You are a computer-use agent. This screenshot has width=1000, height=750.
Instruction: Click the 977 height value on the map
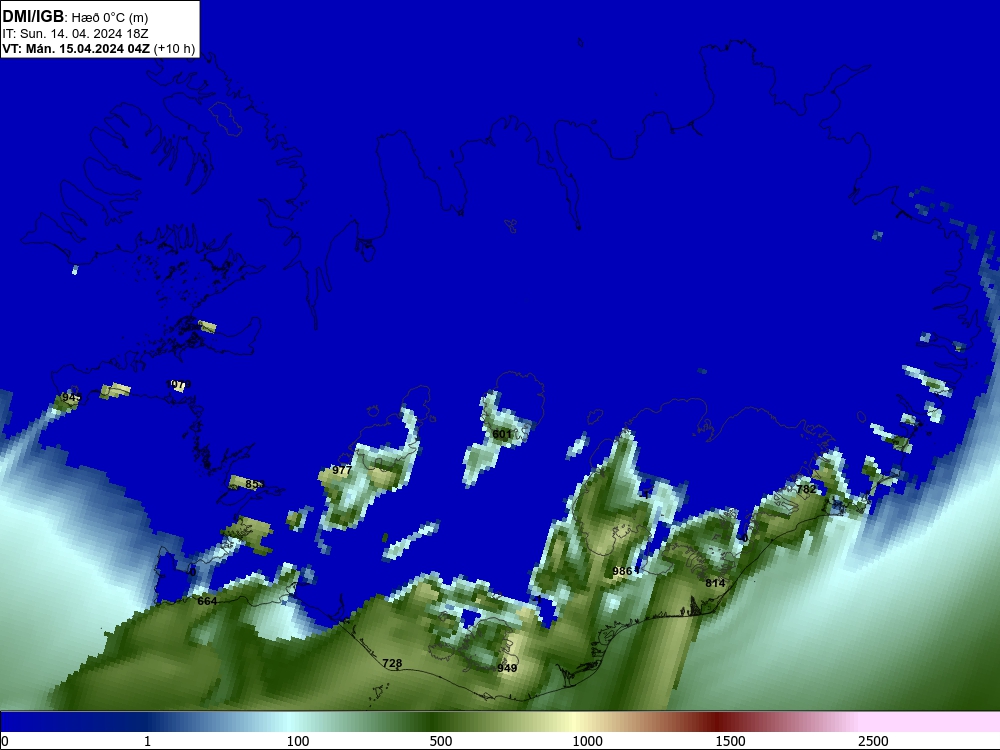pyautogui.click(x=342, y=470)
